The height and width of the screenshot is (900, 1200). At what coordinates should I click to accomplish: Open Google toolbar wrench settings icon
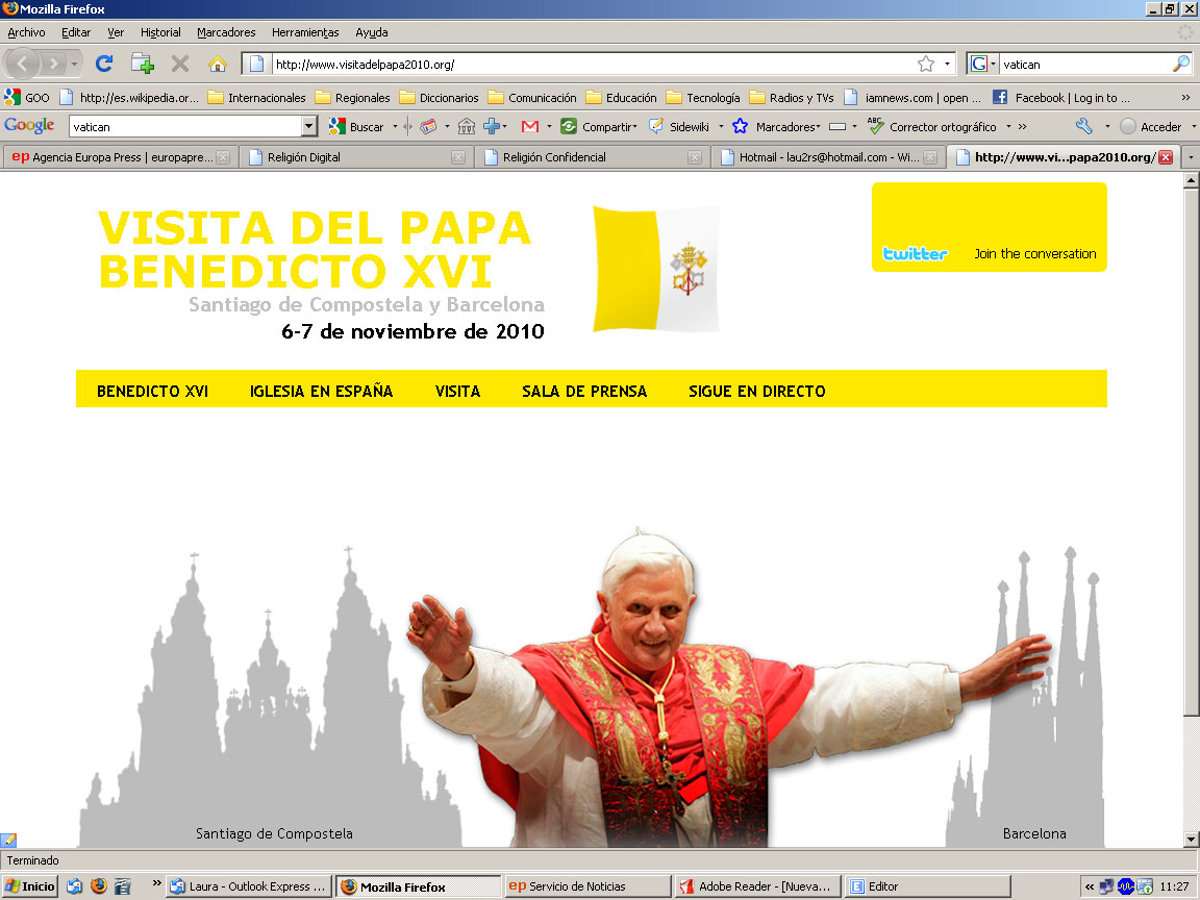(x=1084, y=127)
